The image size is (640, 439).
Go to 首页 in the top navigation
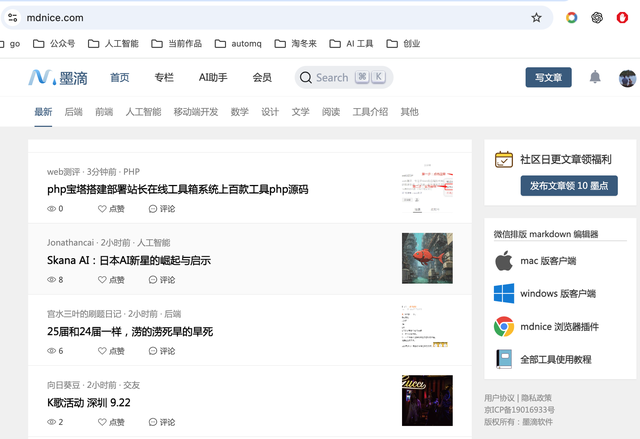point(120,78)
